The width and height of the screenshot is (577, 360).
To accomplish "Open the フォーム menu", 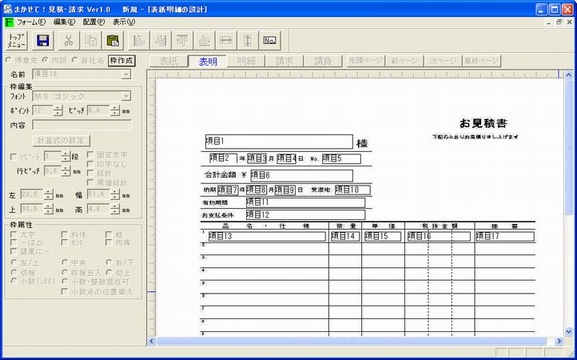I will coord(31,22).
